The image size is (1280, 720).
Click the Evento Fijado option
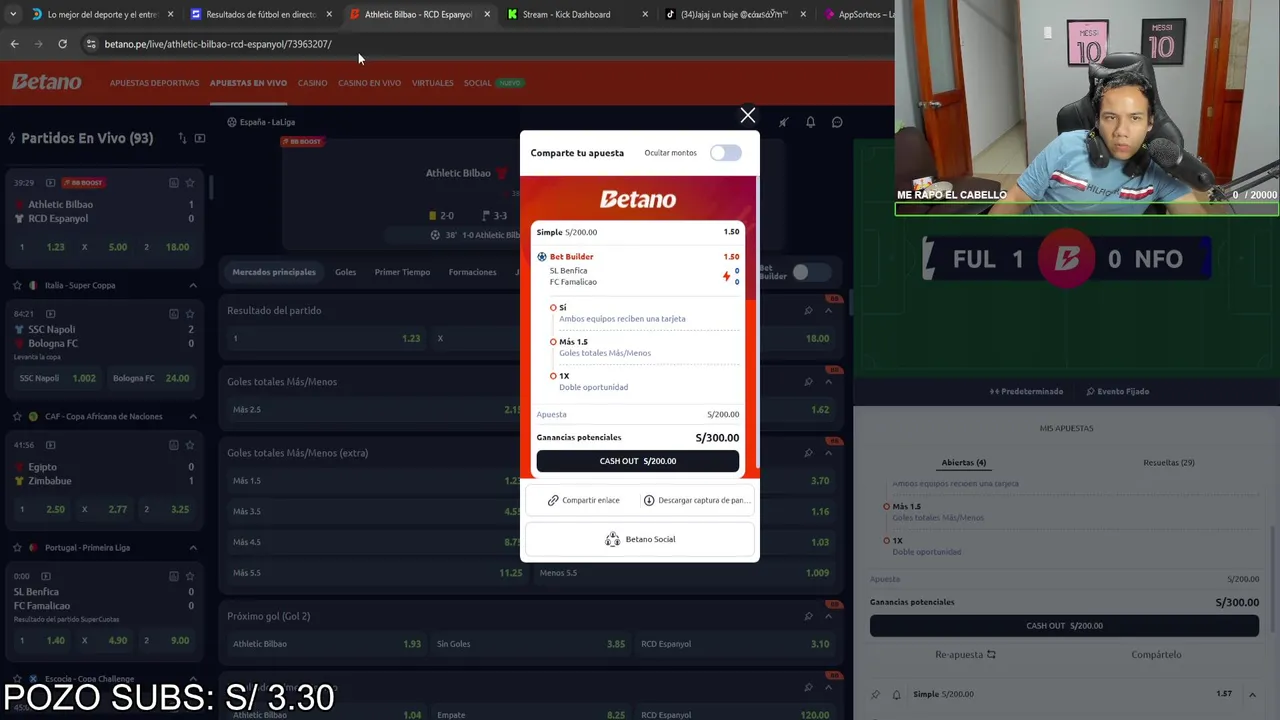pyautogui.click(x=1117, y=391)
